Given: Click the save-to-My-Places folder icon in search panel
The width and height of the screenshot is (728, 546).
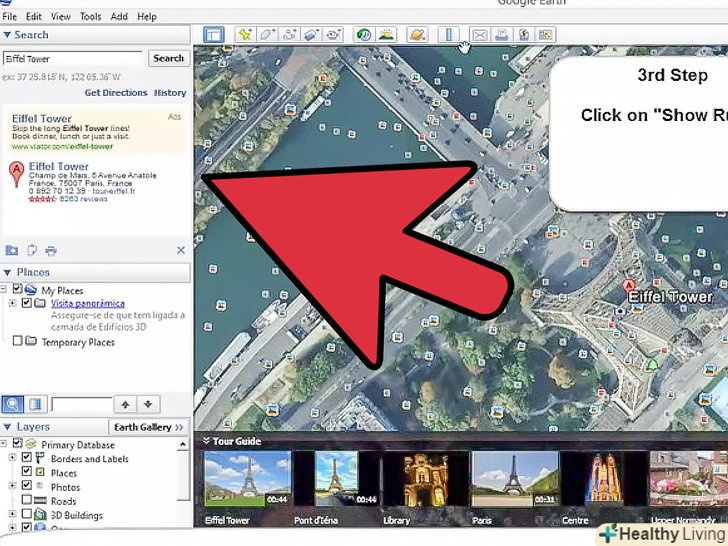Looking at the screenshot, I should tap(12, 251).
